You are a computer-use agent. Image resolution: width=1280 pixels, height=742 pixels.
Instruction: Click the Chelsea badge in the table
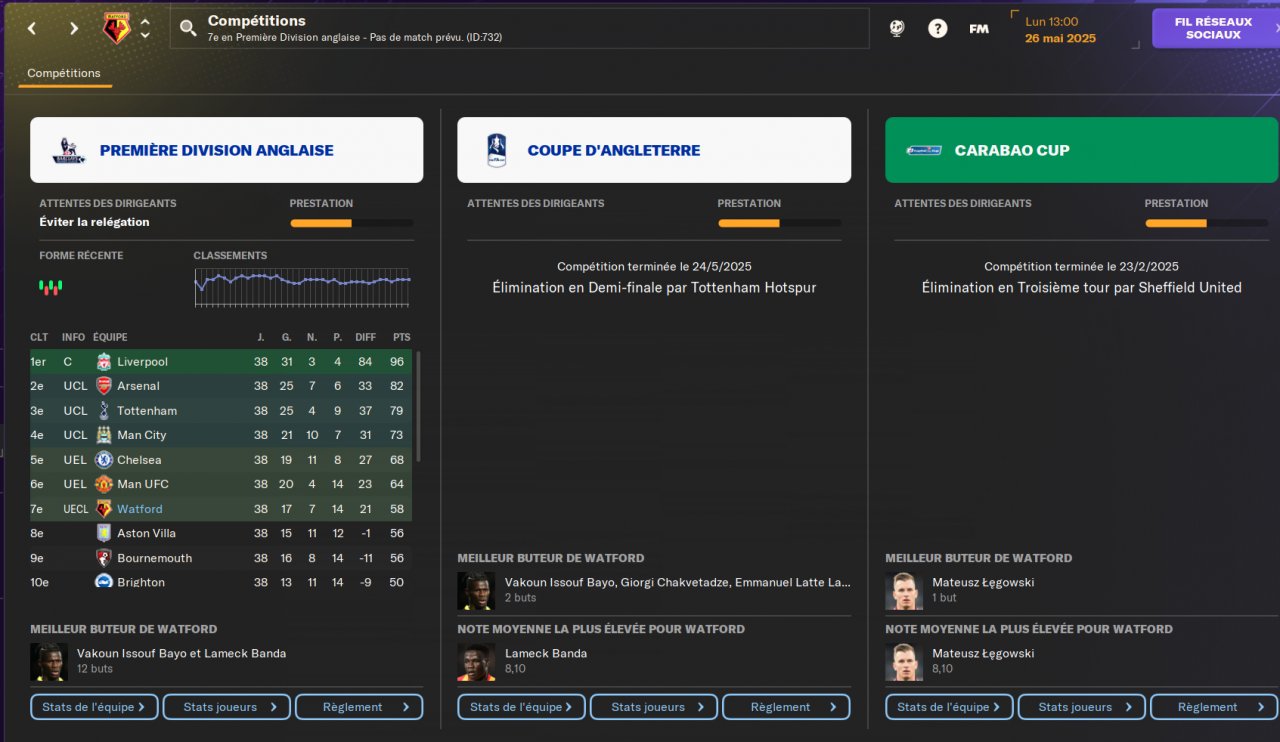[103, 460]
